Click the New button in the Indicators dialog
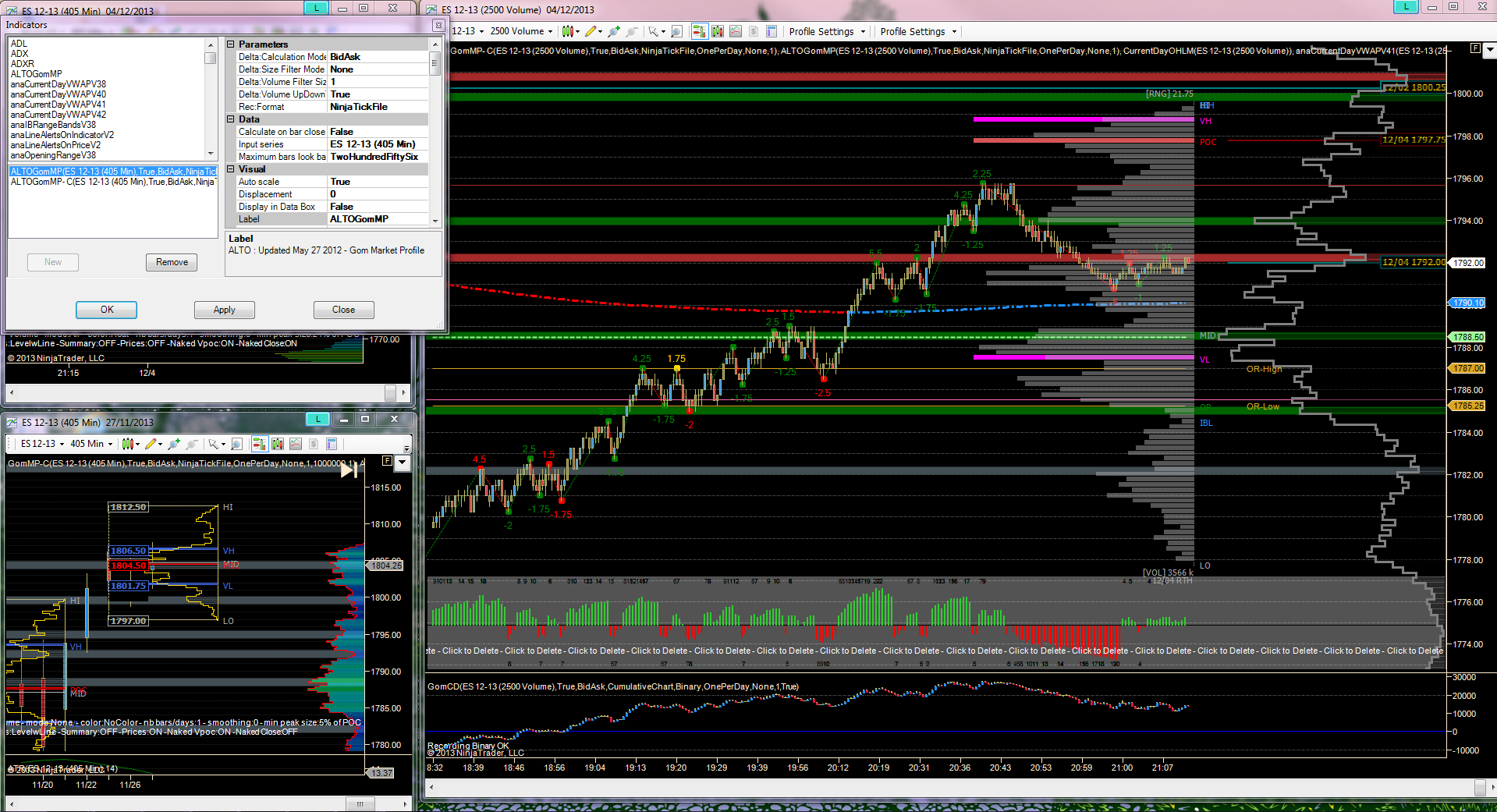The image size is (1497, 812). click(53, 262)
